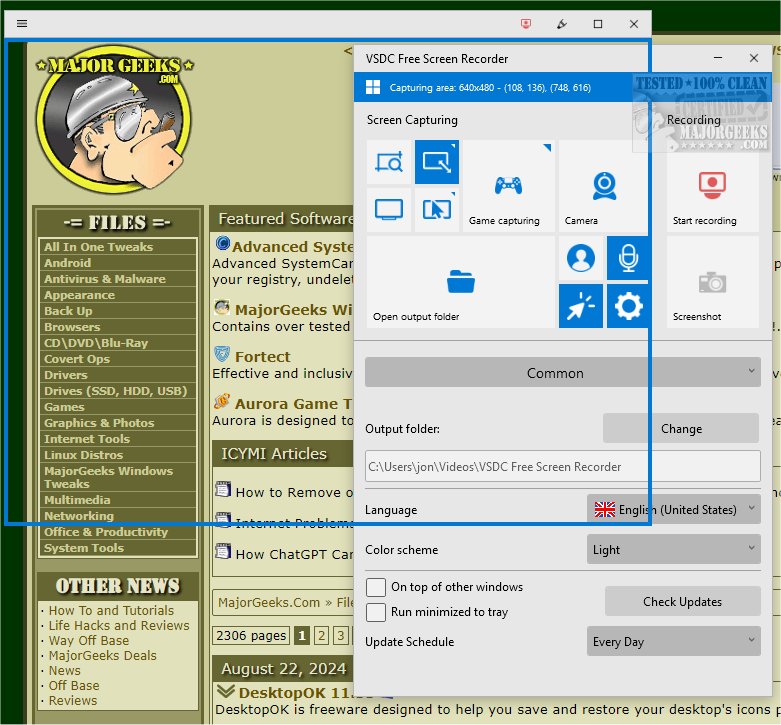The image size is (781, 725).
Task: Toggle the webcam overlay person icon
Action: click(x=581, y=258)
